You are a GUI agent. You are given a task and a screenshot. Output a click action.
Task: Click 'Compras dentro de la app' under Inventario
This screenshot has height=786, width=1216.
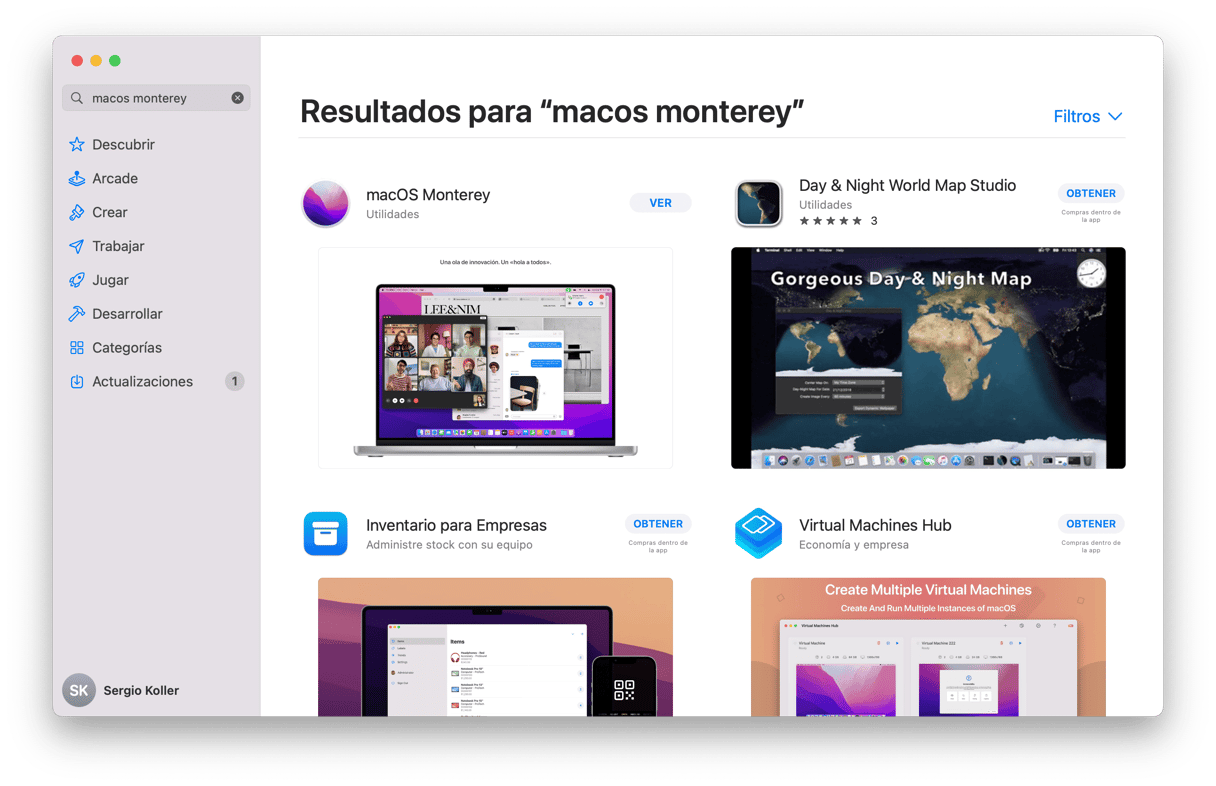[x=658, y=546]
